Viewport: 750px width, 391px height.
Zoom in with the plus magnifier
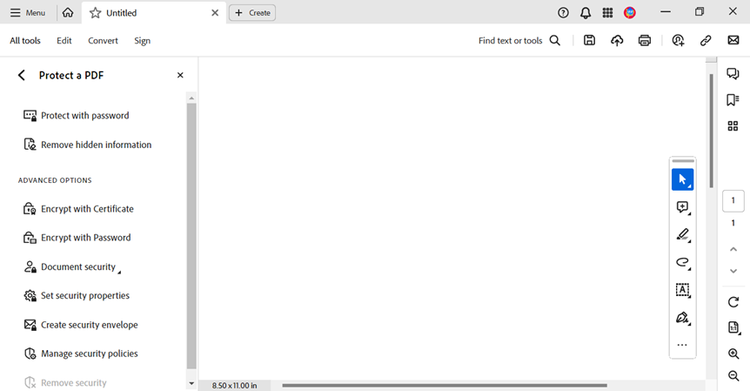(x=733, y=354)
